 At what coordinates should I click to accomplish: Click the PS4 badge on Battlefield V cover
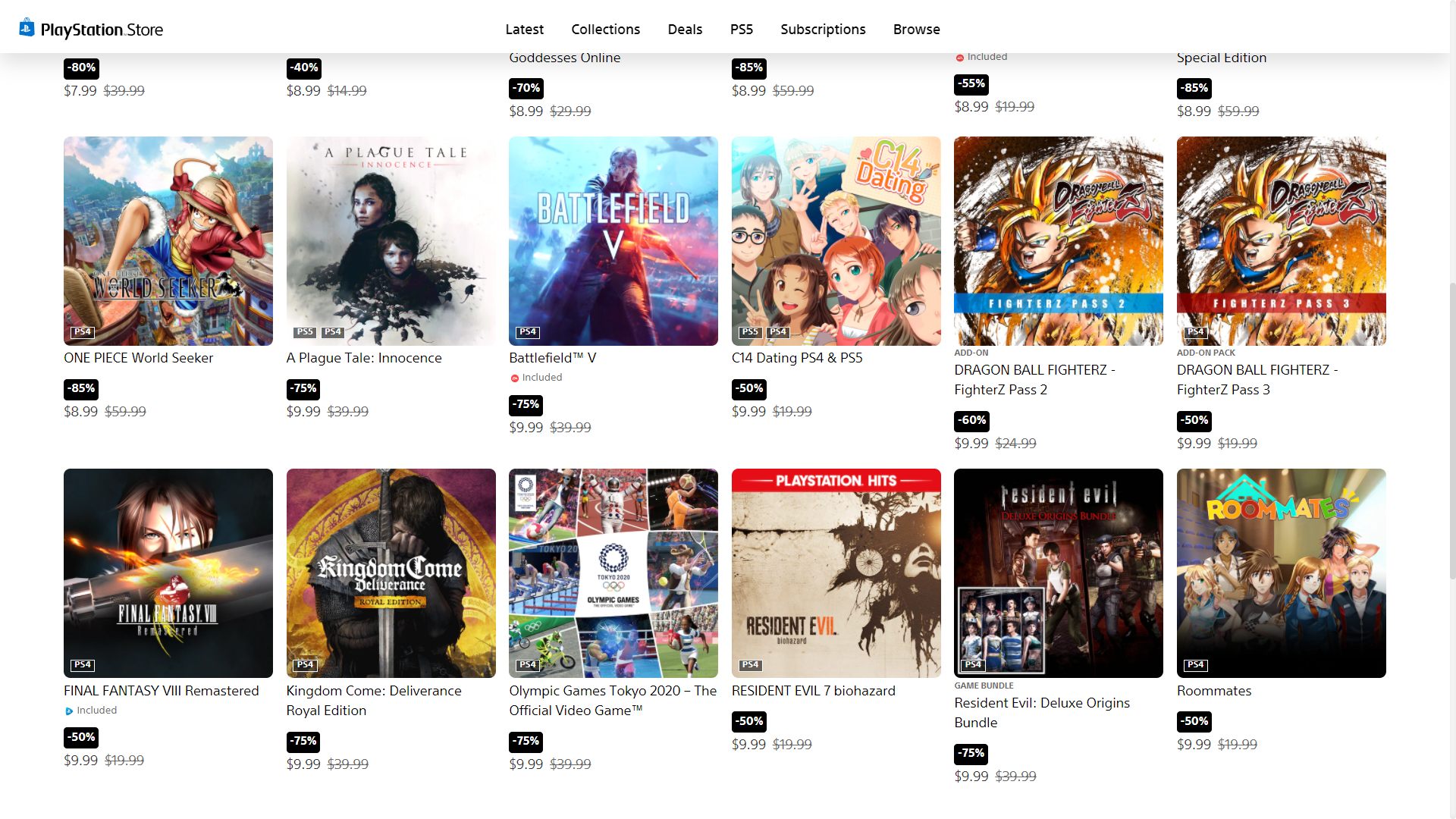528,332
